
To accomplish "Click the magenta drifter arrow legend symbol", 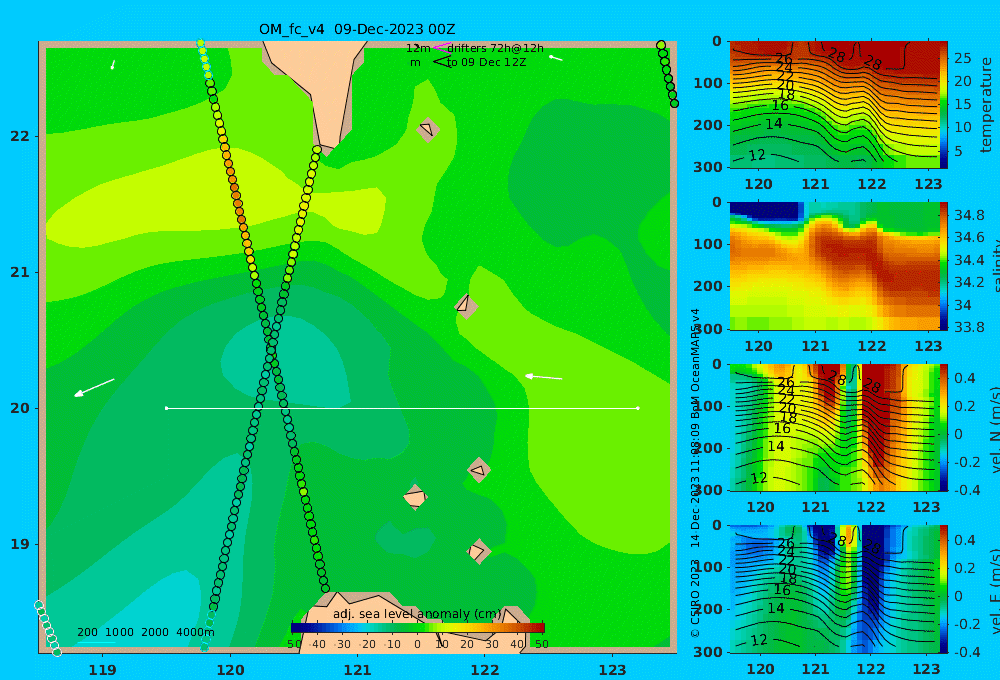I will click(441, 48).
